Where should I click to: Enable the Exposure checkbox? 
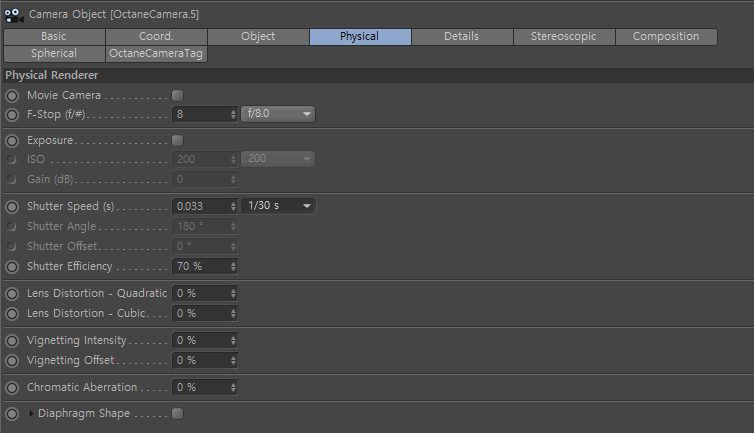pos(177,140)
